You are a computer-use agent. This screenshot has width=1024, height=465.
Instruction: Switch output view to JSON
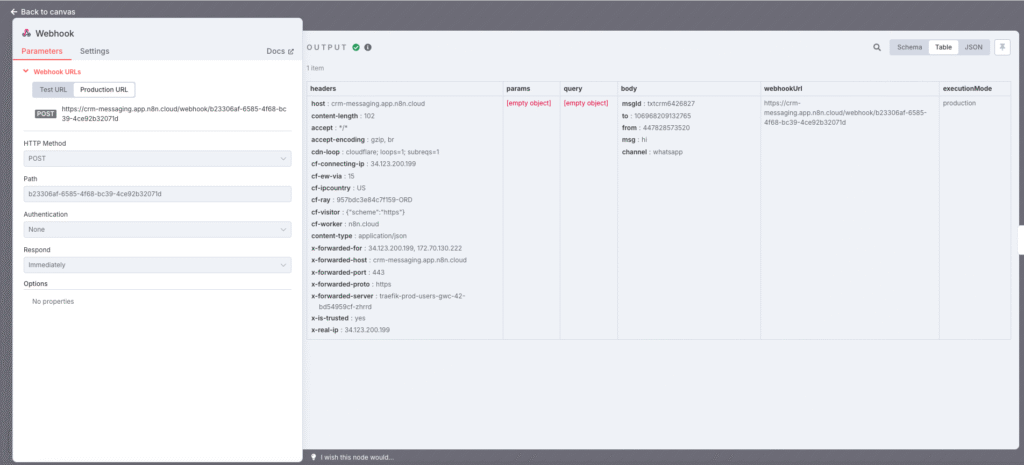click(974, 47)
